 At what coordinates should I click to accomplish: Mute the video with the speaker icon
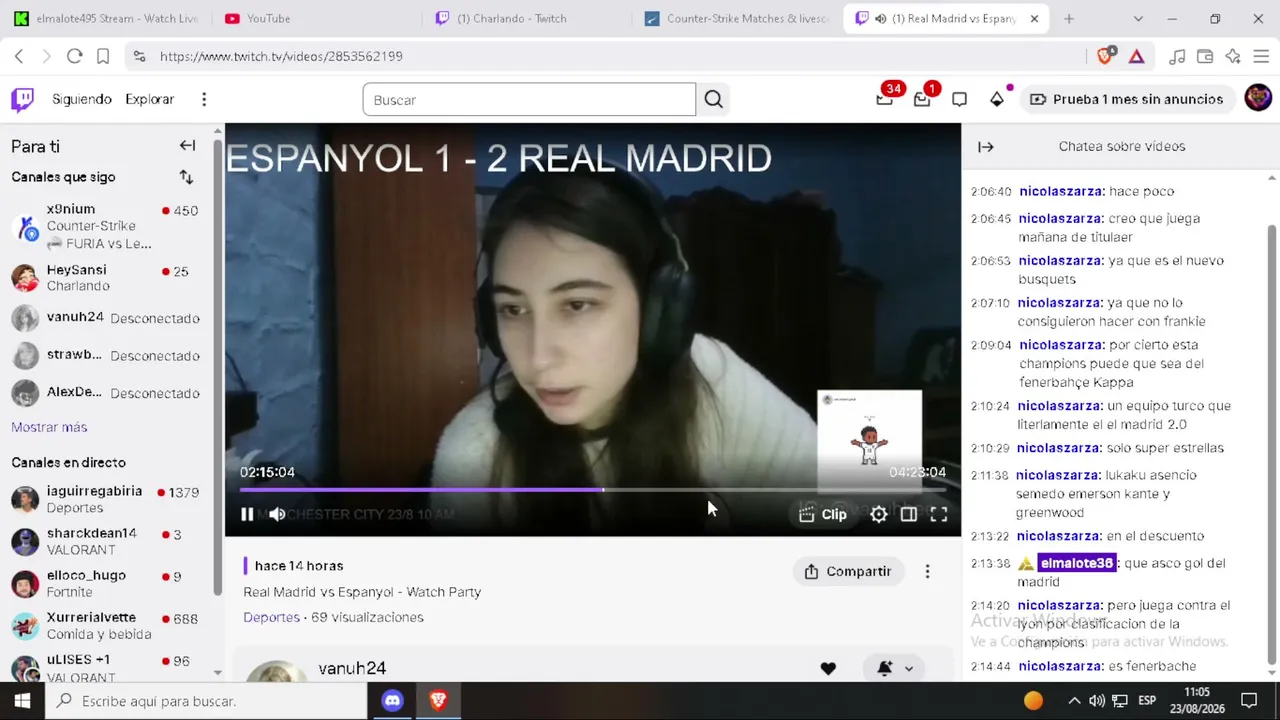click(277, 514)
